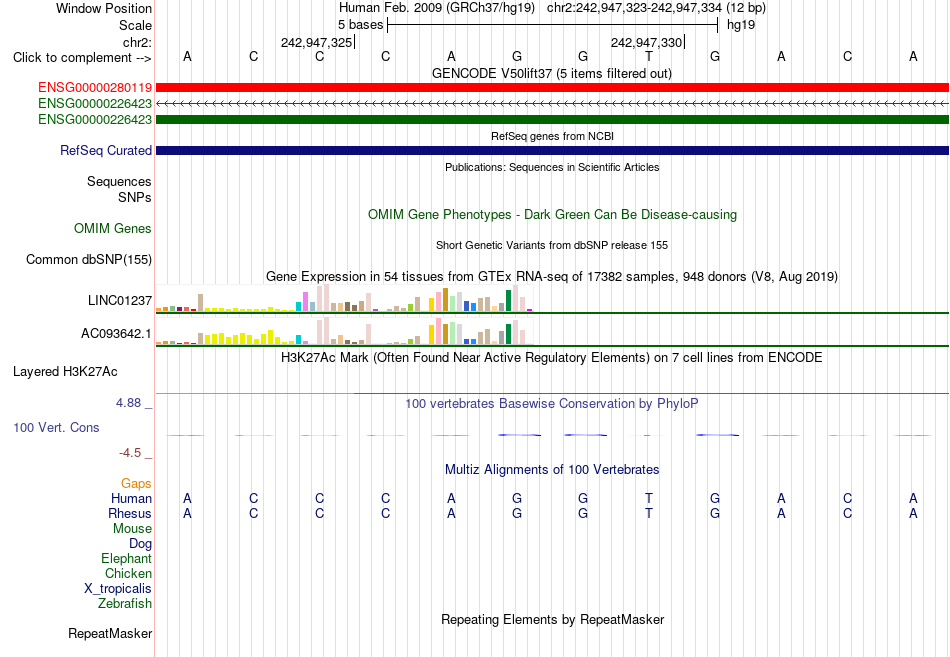The height and width of the screenshot is (657, 950).
Task: Click the 100 Vert. Cons label
Action: click(x=56, y=427)
